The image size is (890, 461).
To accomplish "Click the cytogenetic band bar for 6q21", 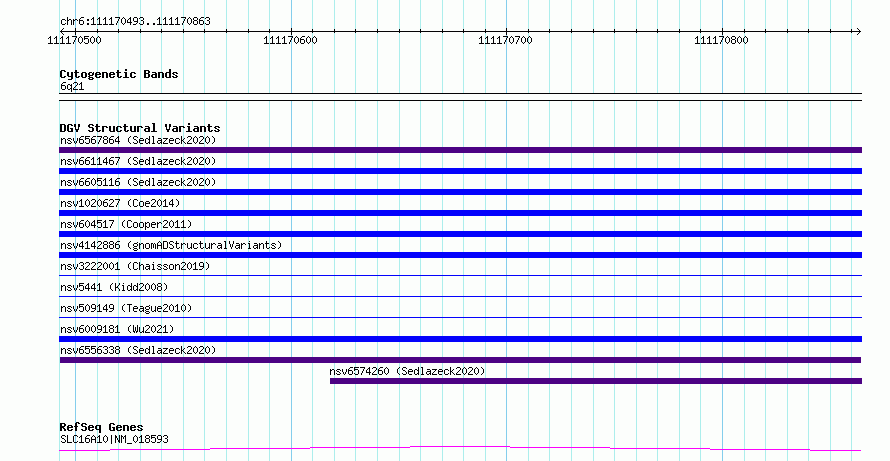I will click(460, 97).
